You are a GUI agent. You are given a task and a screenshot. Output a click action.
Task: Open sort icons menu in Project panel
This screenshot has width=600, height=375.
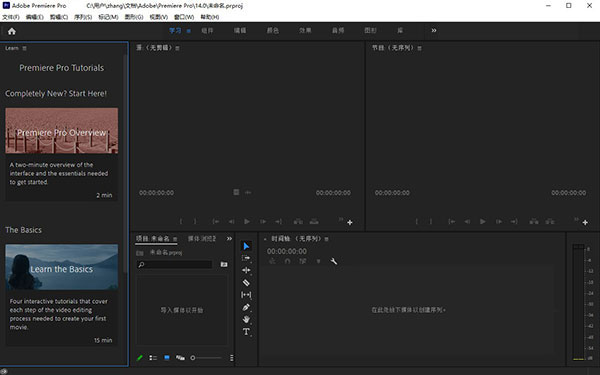pyautogui.click(x=232, y=358)
